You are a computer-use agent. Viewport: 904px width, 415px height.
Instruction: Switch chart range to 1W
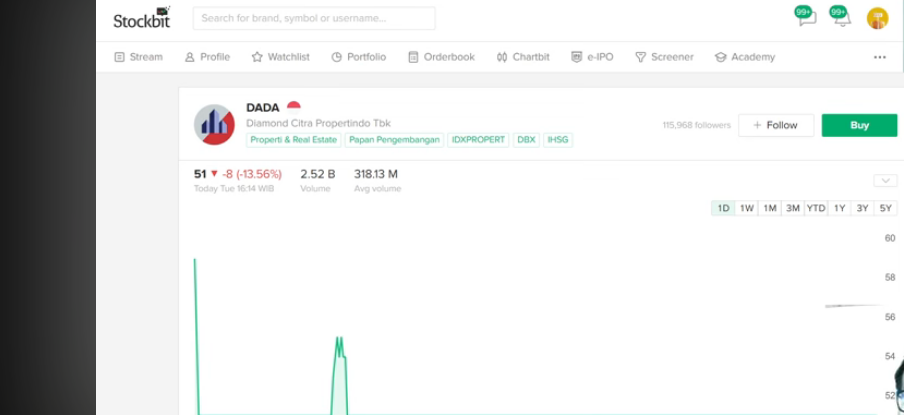tap(746, 208)
